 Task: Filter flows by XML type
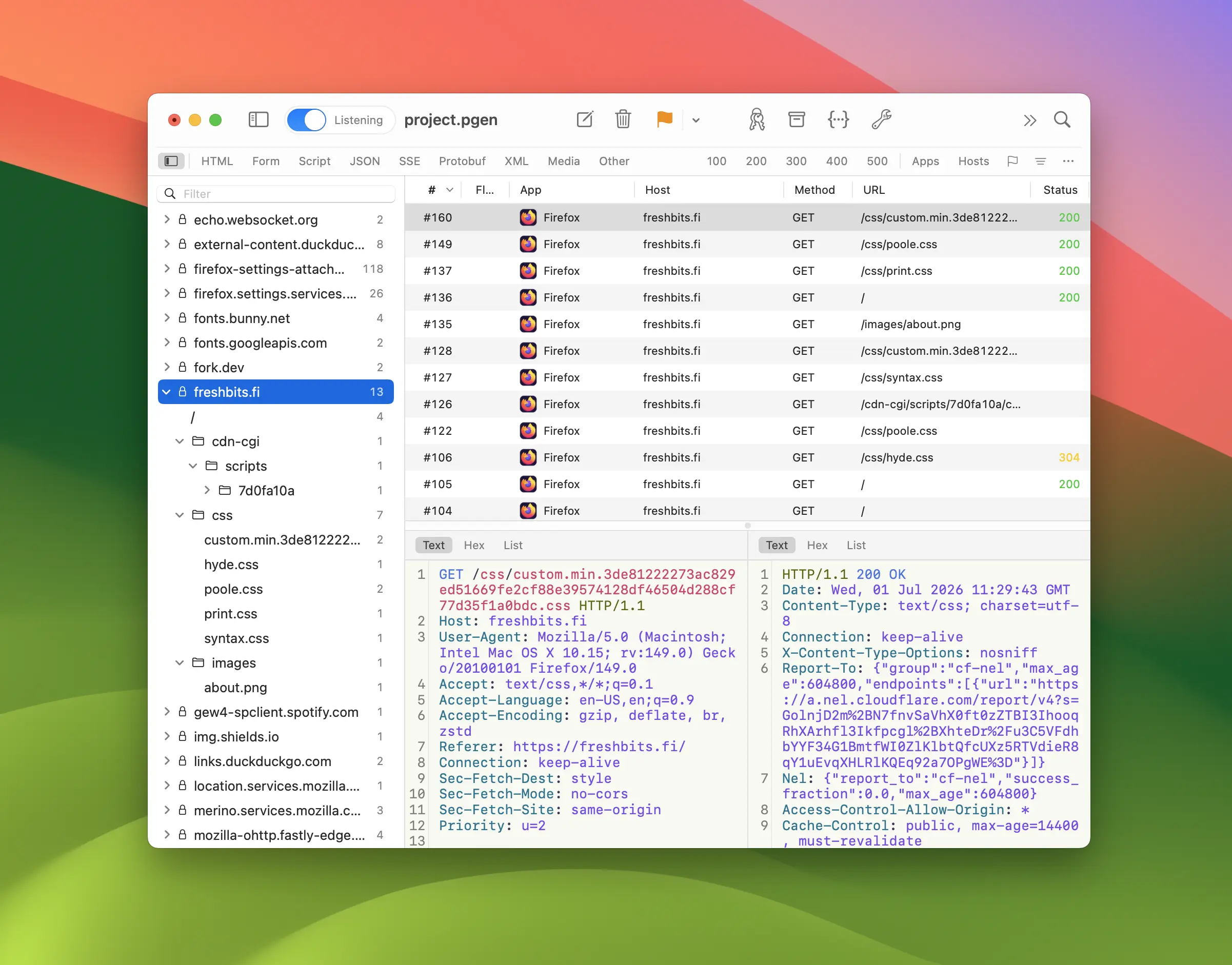click(x=516, y=161)
